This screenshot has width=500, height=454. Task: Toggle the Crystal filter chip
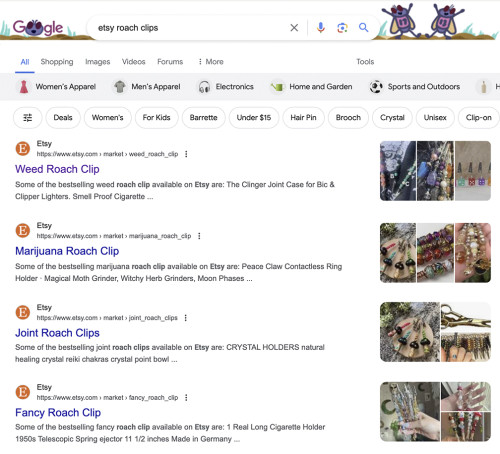392,118
